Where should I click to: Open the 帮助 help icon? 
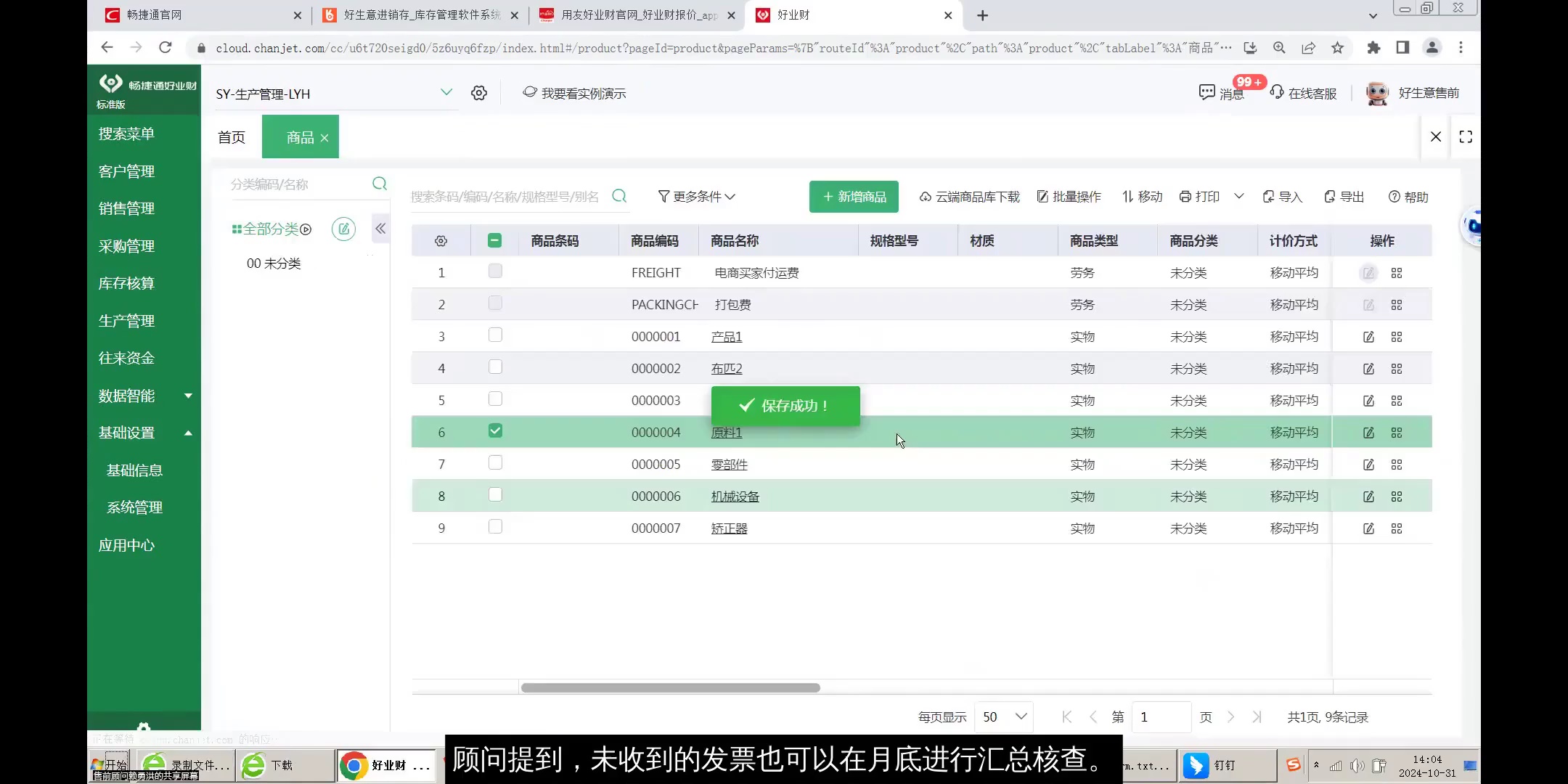[x=1407, y=197]
